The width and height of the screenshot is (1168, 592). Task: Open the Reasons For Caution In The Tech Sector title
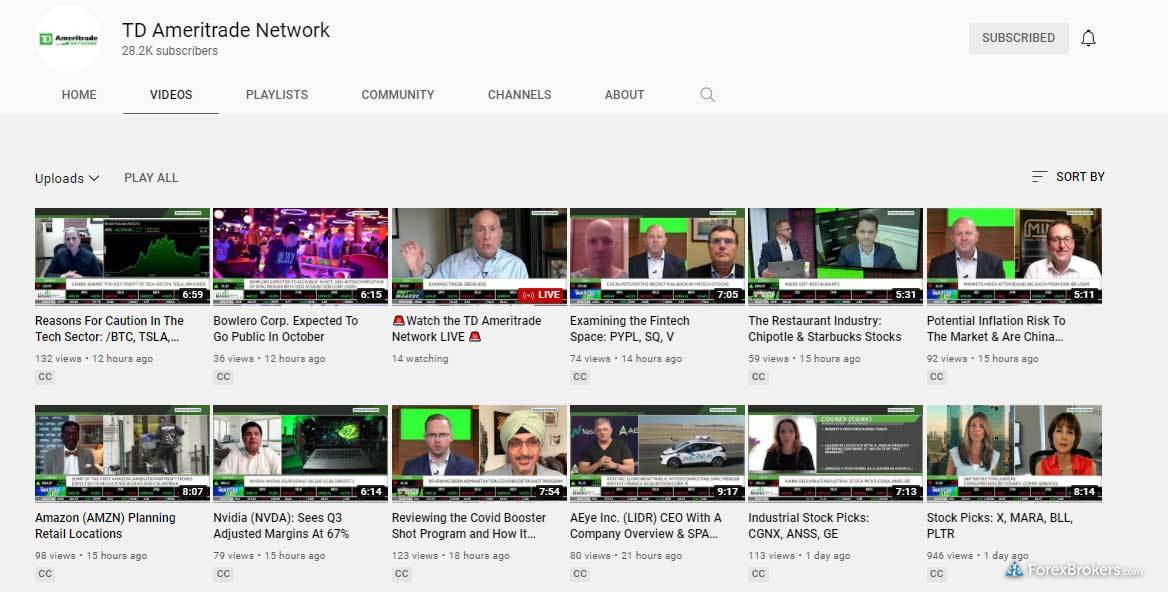(x=110, y=328)
